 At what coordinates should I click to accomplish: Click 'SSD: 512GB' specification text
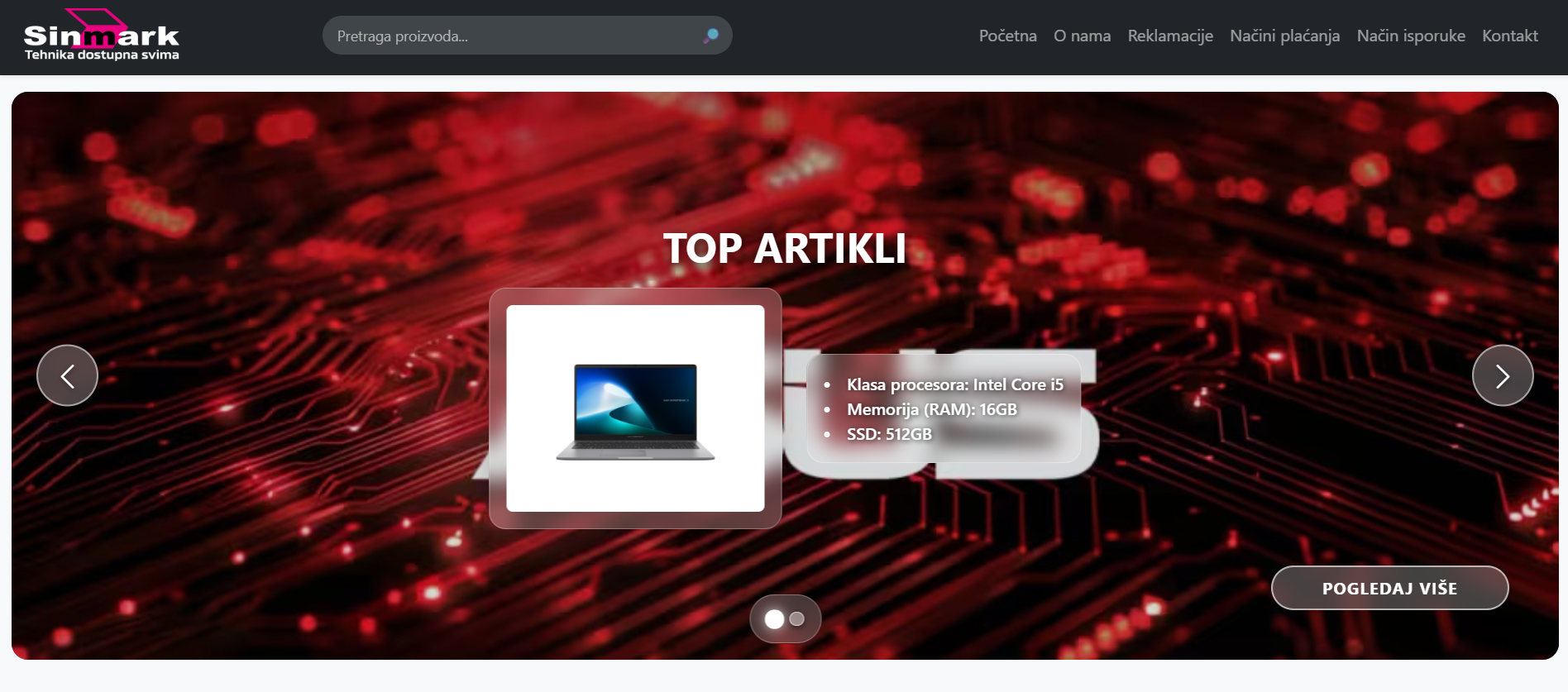[889, 434]
